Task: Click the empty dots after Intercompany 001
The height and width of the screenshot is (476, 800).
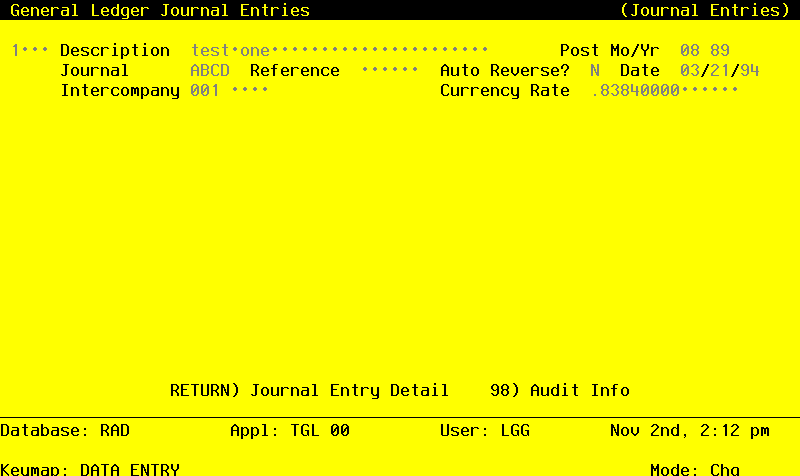Action: 249,90
